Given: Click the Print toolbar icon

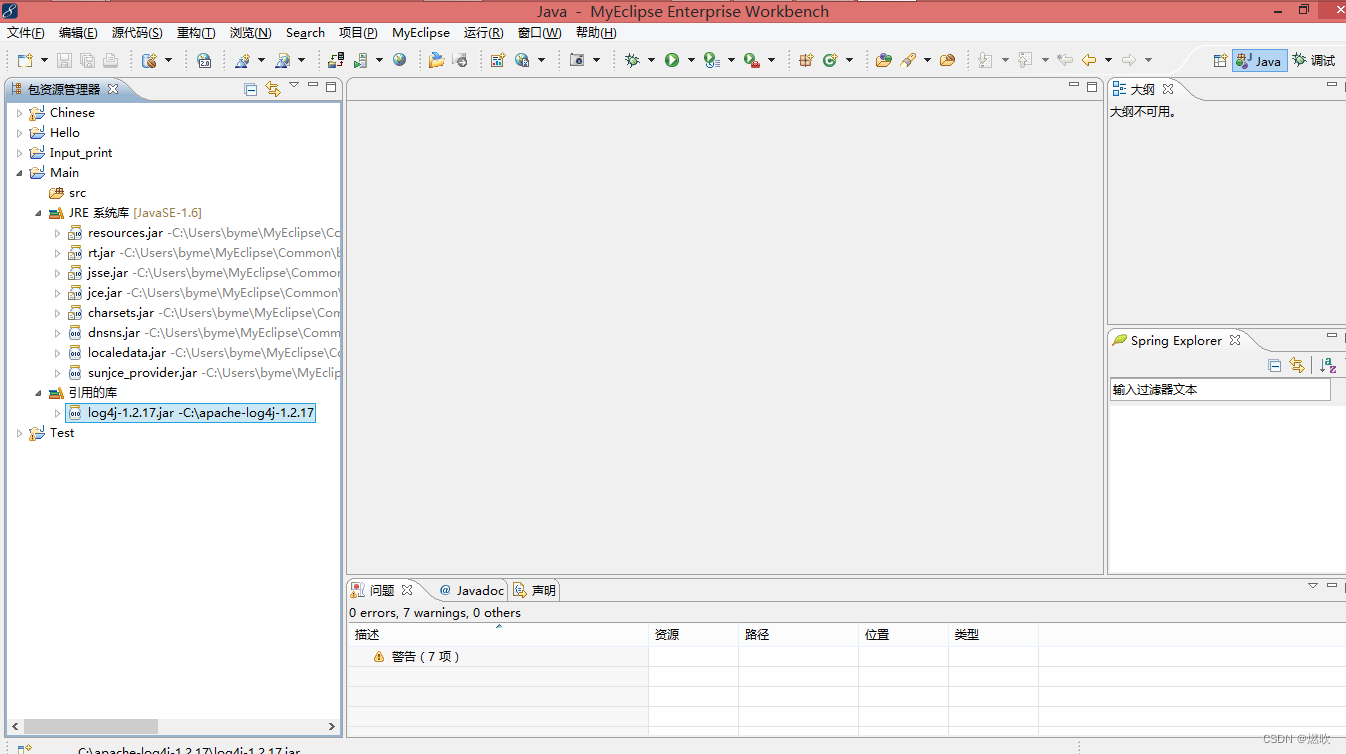Looking at the screenshot, I should [x=110, y=60].
